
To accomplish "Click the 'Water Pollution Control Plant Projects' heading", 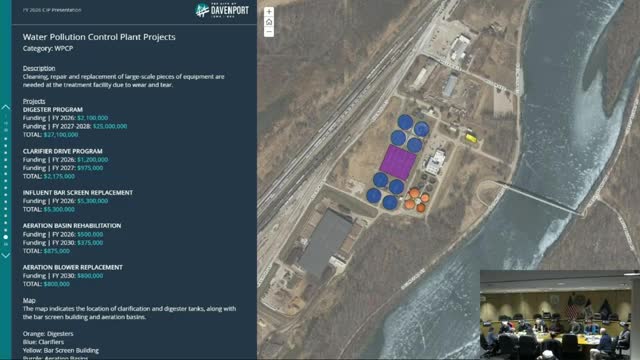I will 99,37.
